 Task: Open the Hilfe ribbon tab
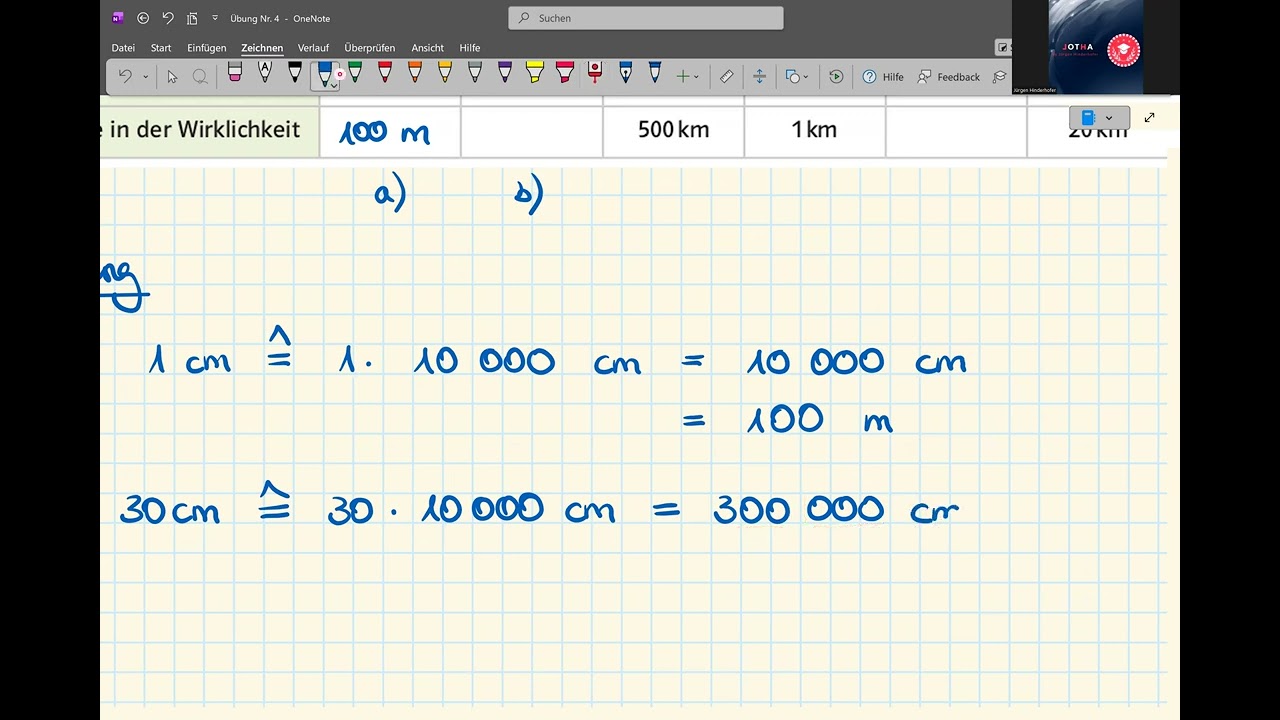pos(470,48)
